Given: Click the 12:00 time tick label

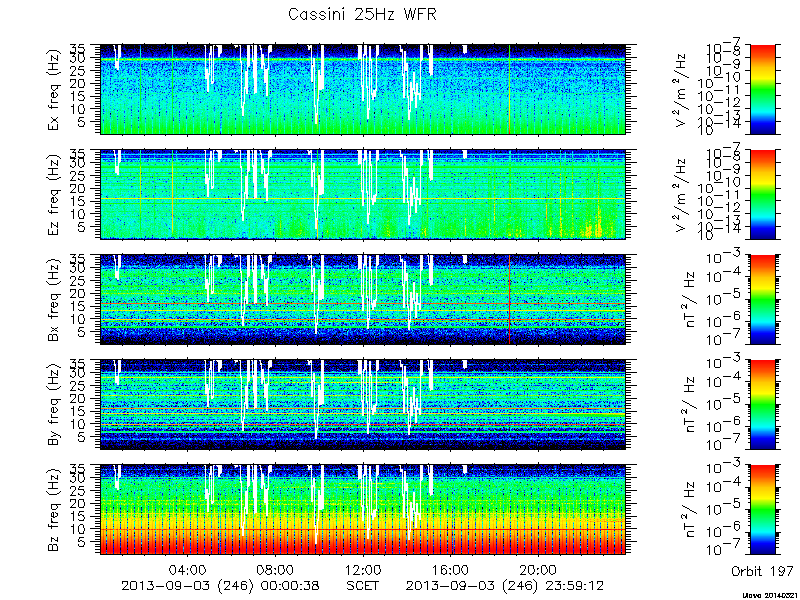Looking at the screenshot, I should [363, 569].
